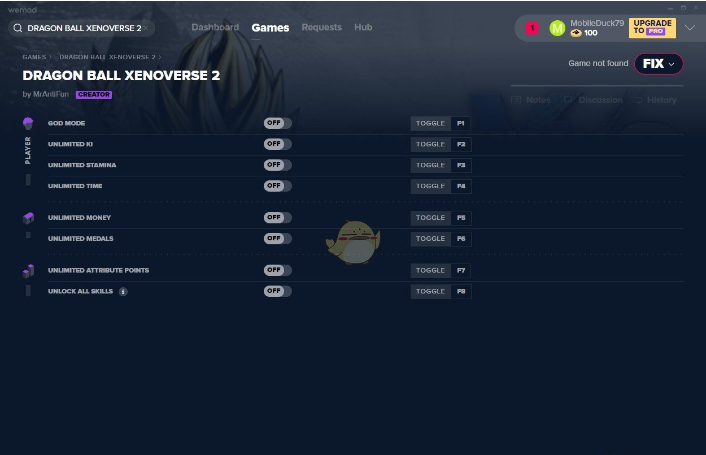This screenshot has width=706, height=455.
Task: Toggle Unlimited Ki switch
Action: pos(277,144)
